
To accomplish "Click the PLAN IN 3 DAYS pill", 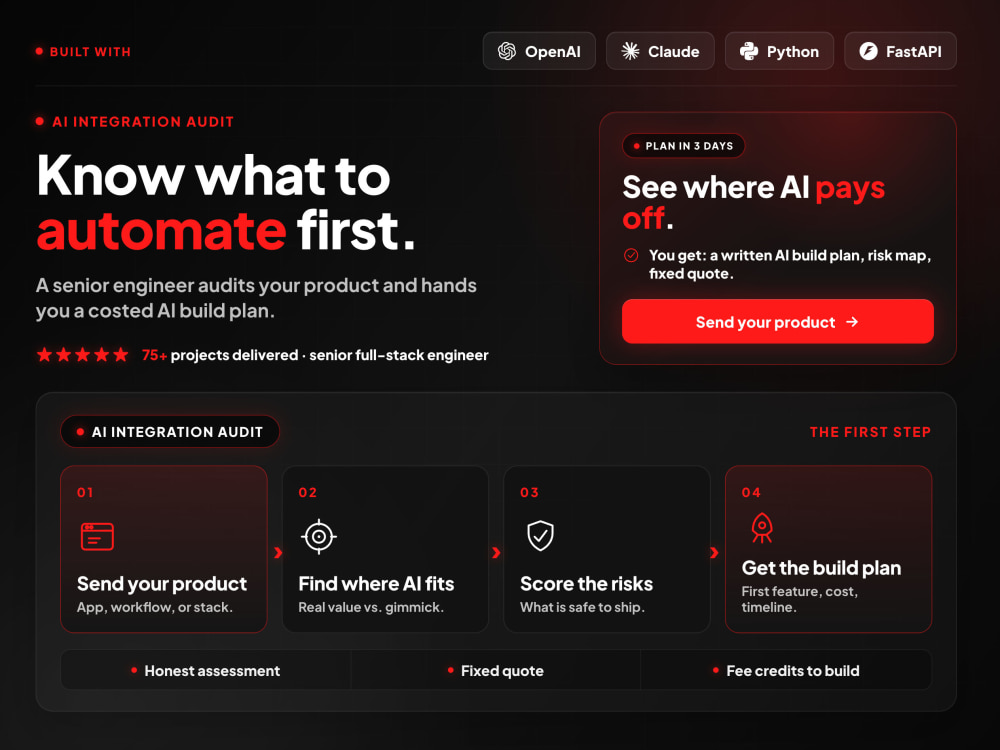I will coord(684,146).
